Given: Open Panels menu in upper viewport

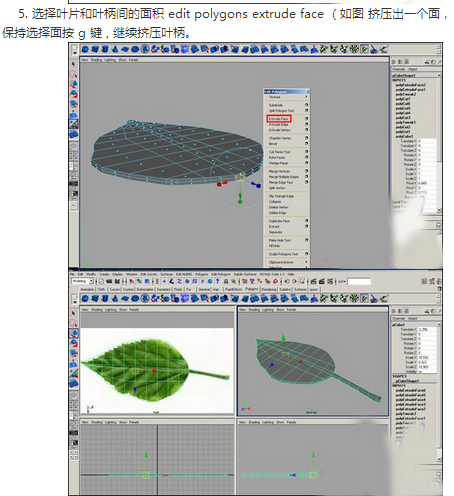Looking at the screenshot, I should 133,60.
